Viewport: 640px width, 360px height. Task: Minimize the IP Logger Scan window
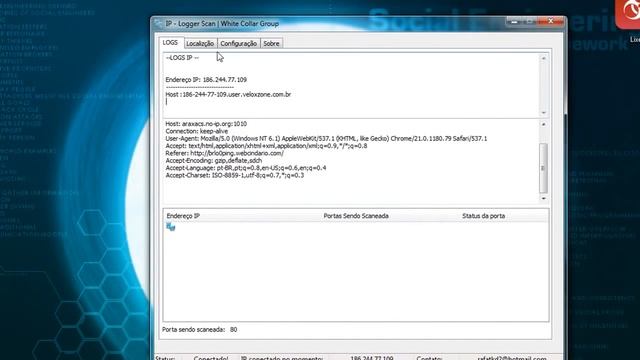514,21
